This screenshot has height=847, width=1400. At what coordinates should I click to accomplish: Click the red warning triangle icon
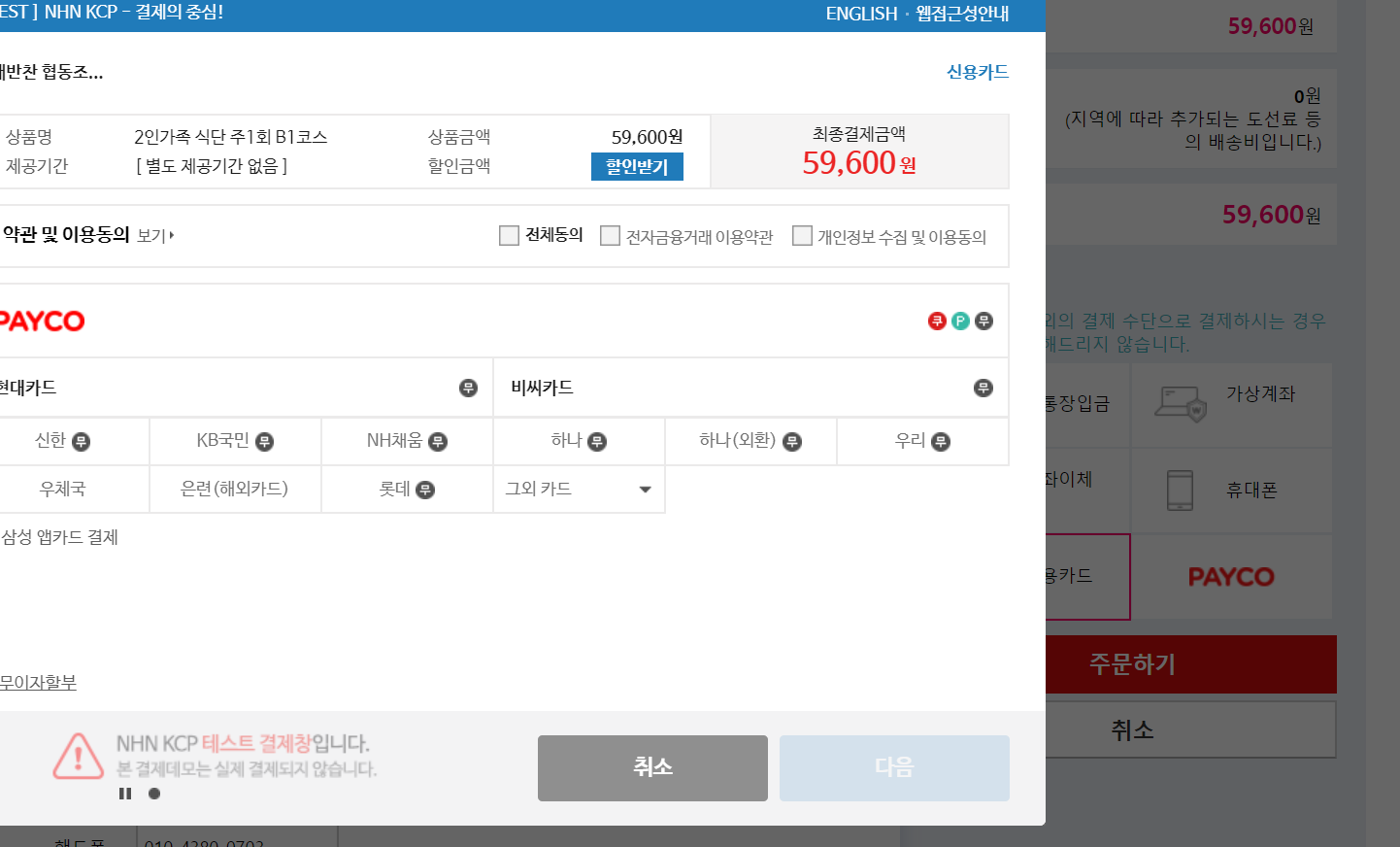pyautogui.click(x=79, y=757)
